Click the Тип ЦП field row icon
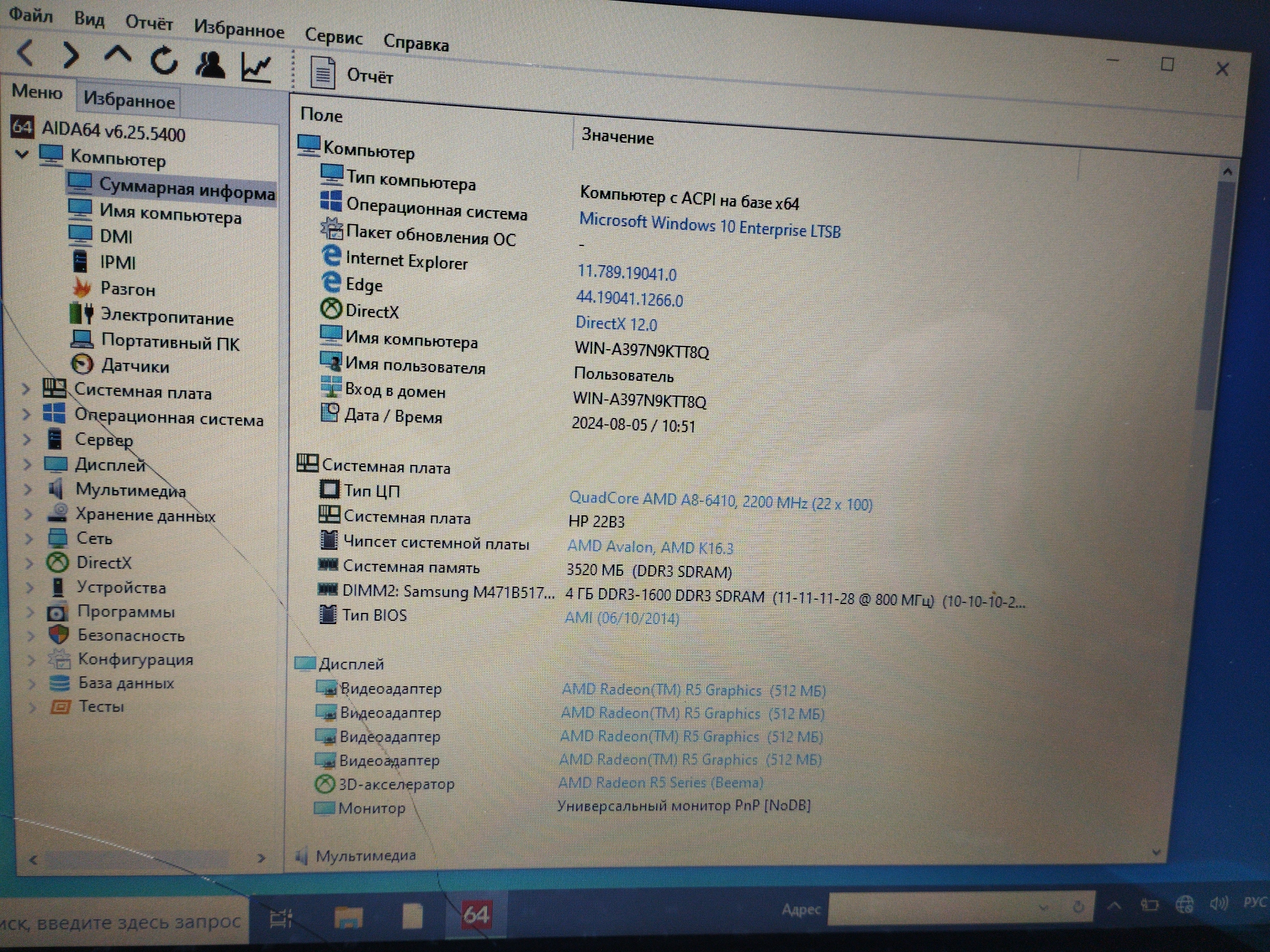The image size is (1270, 952). tap(329, 489)
